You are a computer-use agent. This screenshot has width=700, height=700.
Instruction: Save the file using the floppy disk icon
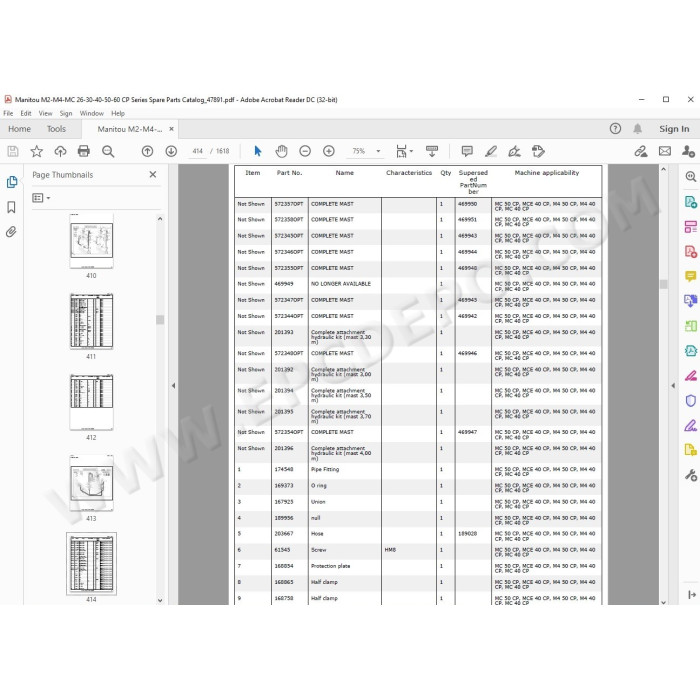pos(13,151)
